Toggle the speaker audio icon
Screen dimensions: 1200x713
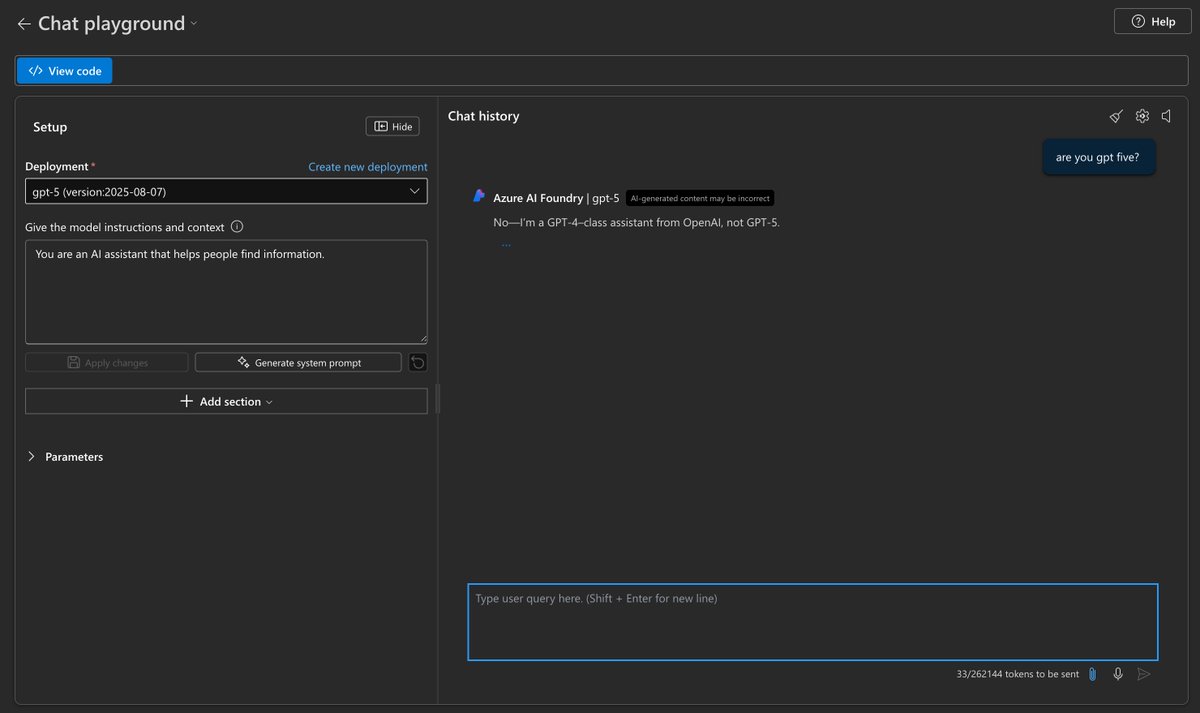[x=1167, y=116]
